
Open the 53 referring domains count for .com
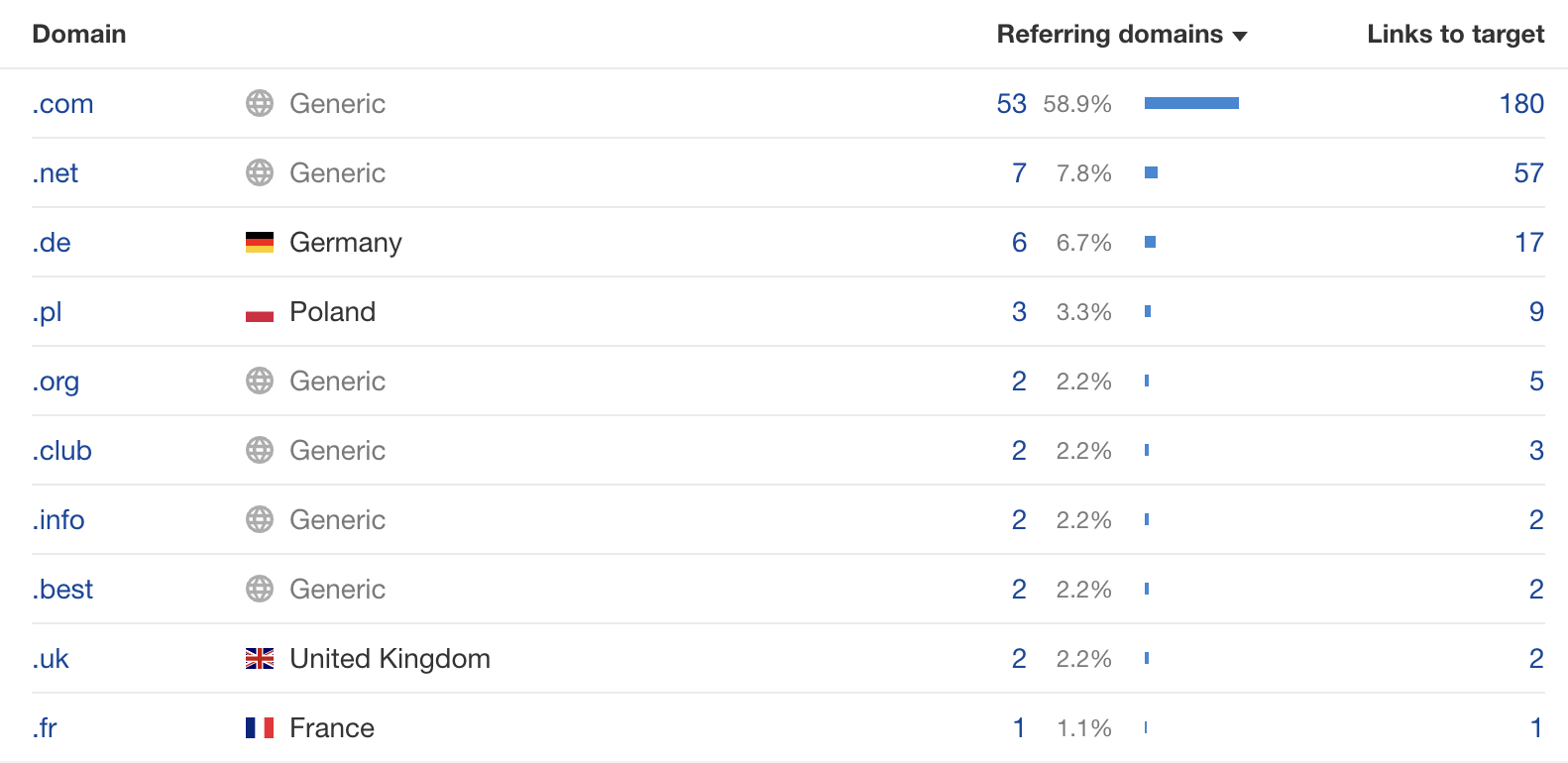point(1012,103)
